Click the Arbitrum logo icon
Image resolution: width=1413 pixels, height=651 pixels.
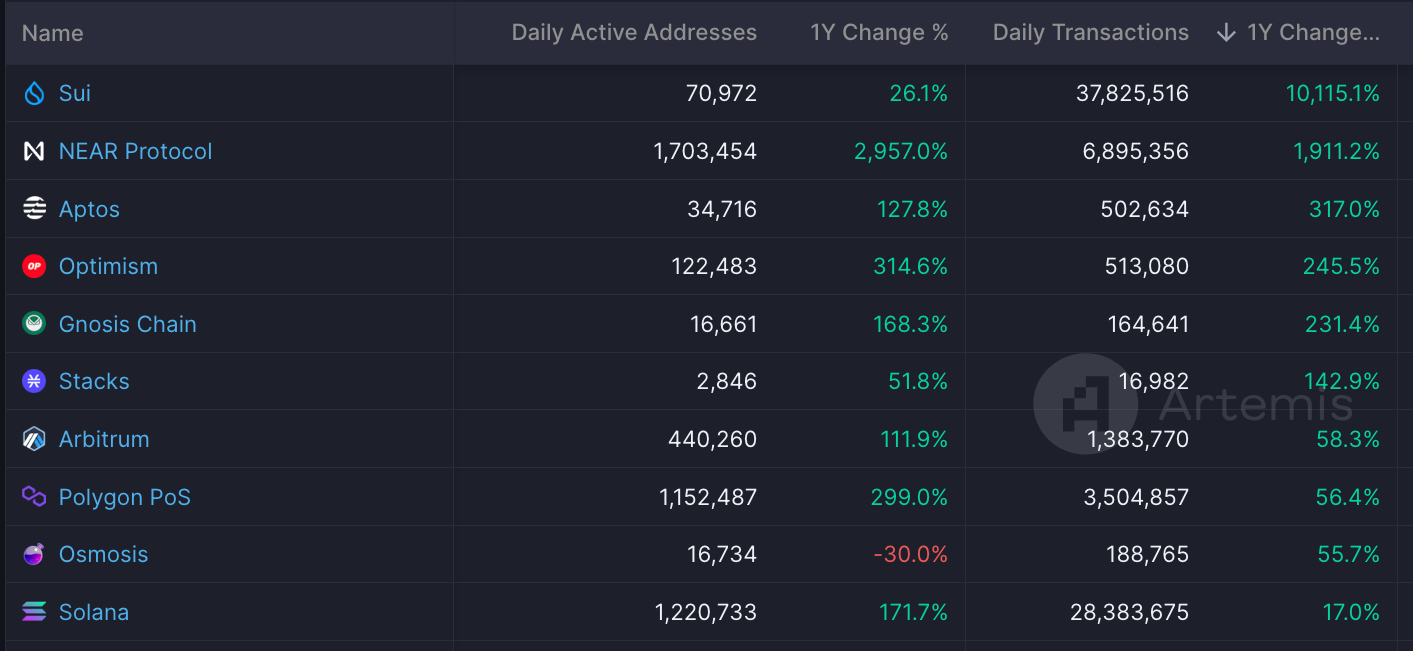point(34,439)
